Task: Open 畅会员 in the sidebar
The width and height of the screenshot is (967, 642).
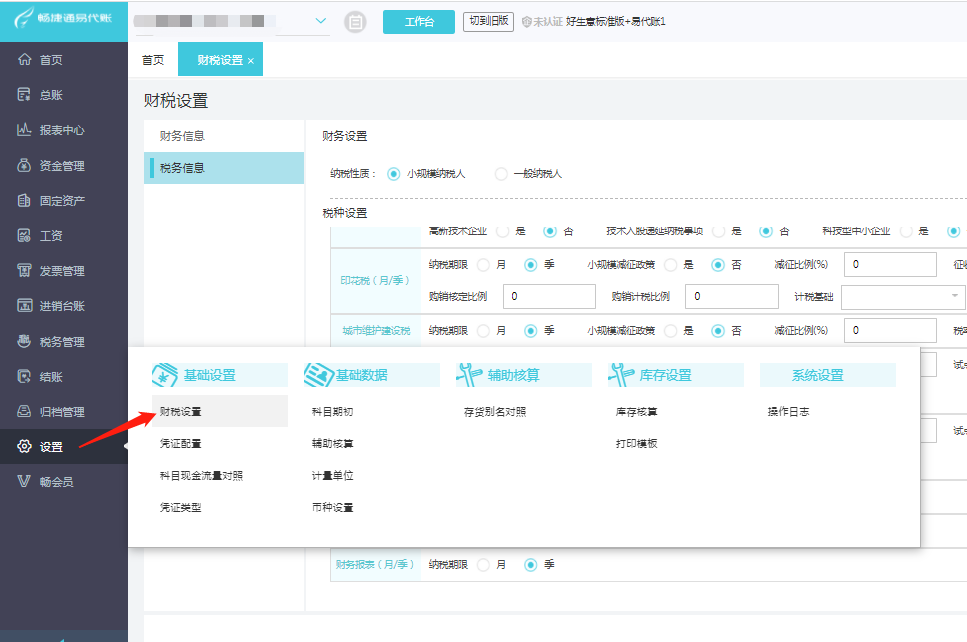Action: (x=46, y=482)
